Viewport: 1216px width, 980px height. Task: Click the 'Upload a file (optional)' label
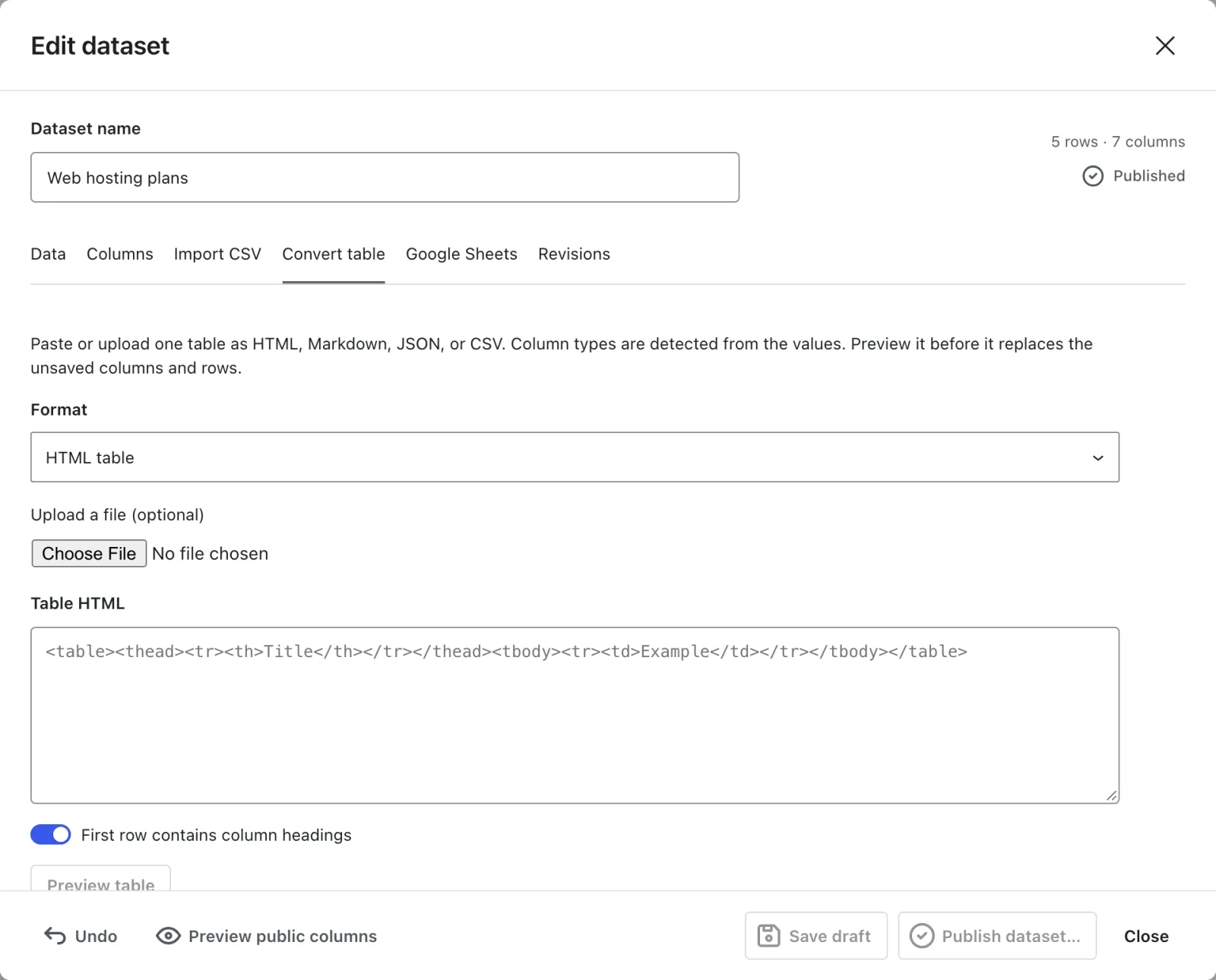pyautogui.click(x=117, y=515)
